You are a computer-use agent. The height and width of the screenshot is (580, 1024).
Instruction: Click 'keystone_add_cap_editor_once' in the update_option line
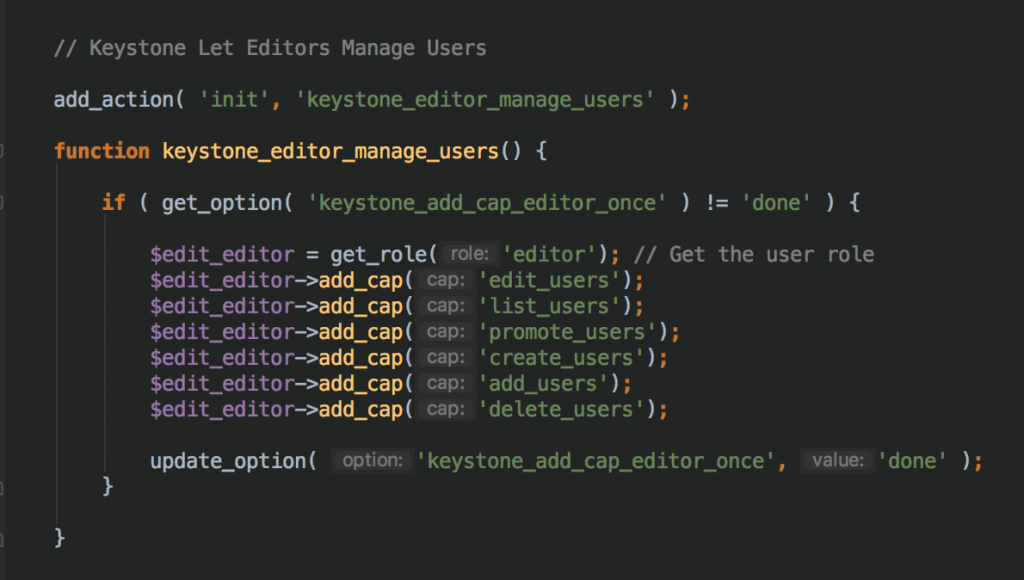[596, 461]
